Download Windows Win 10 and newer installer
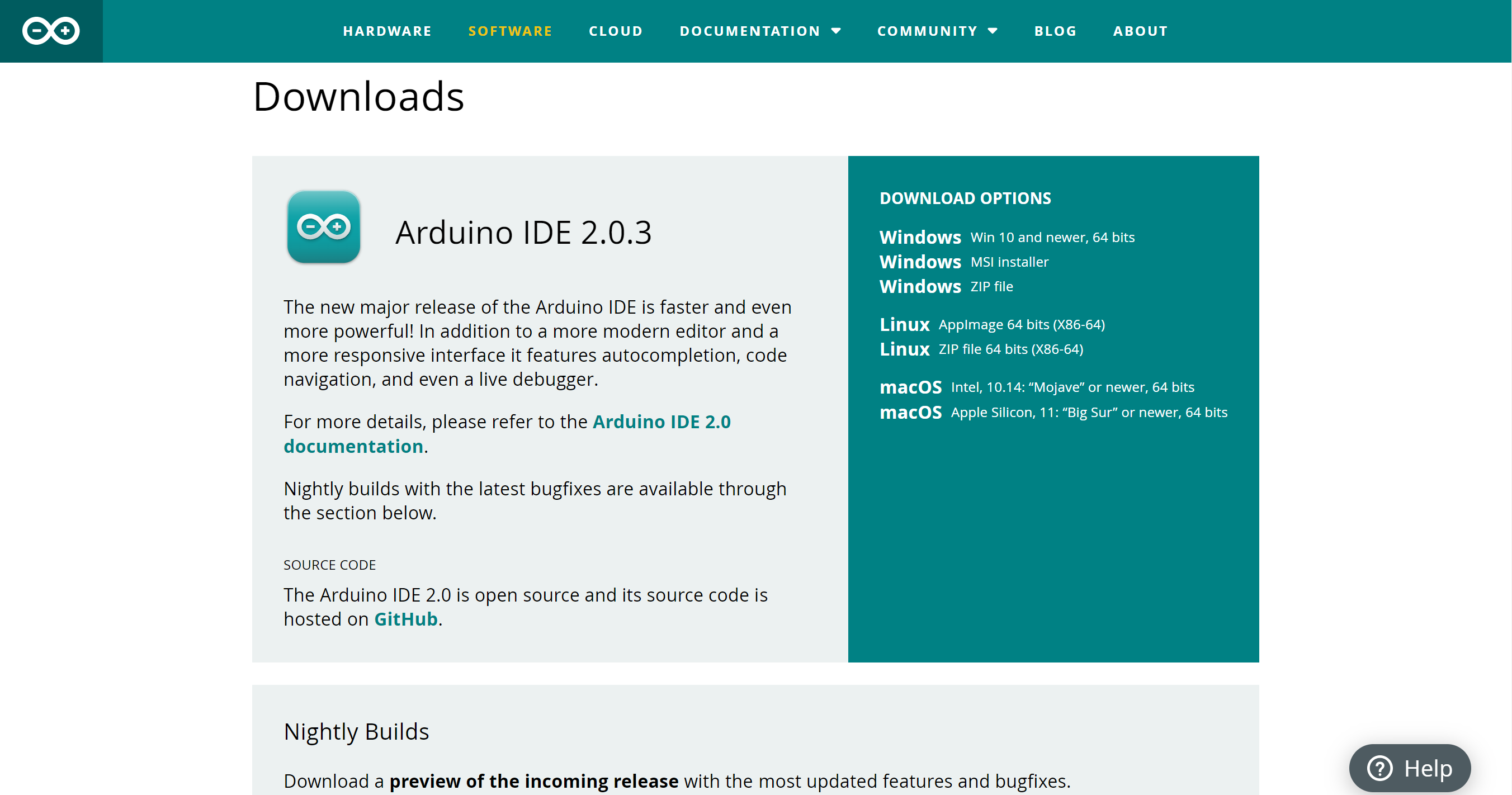1512x795 pixels. click(1007, 237)
